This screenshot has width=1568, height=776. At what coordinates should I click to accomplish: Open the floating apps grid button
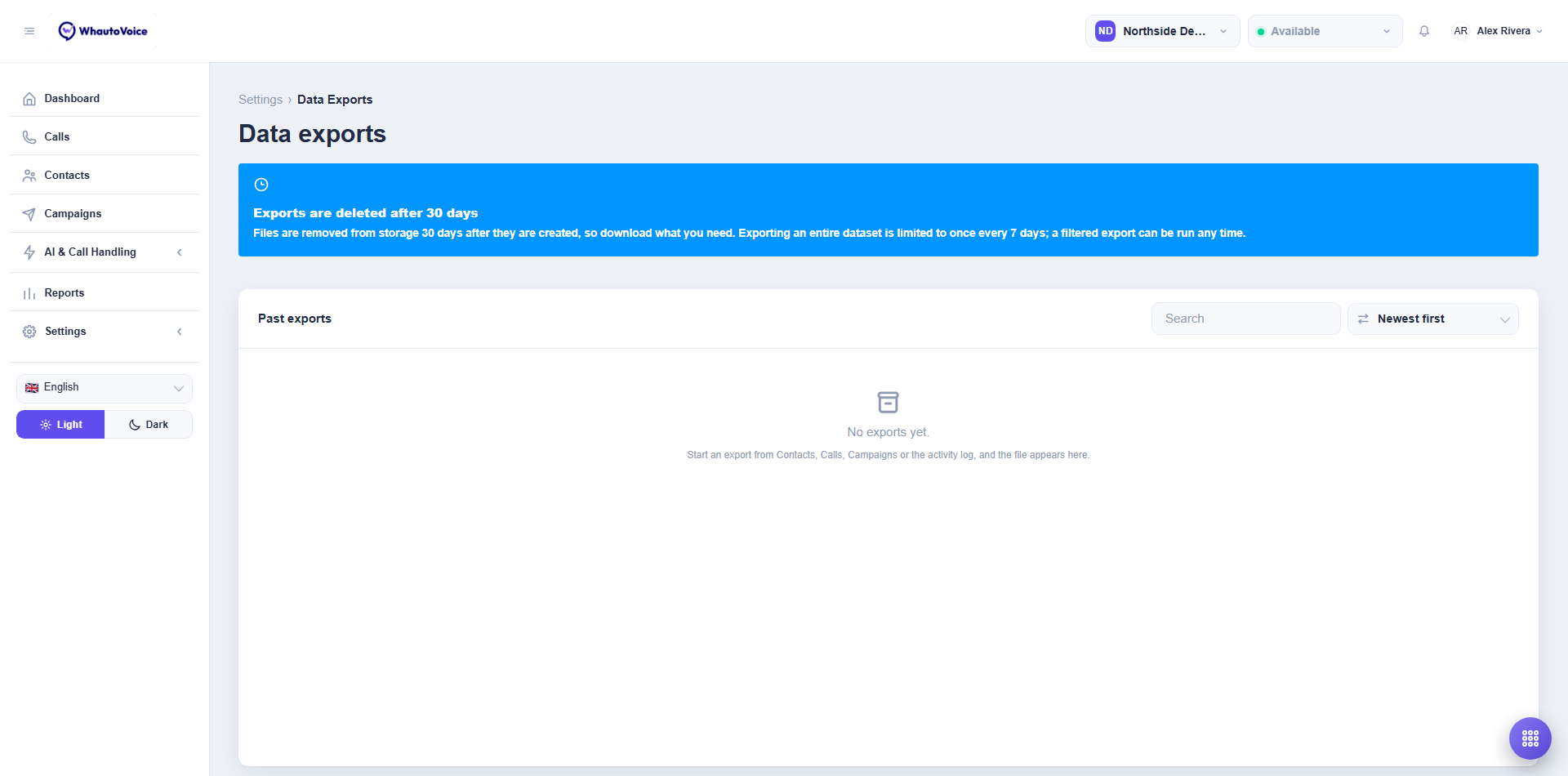coord(1530,738)
